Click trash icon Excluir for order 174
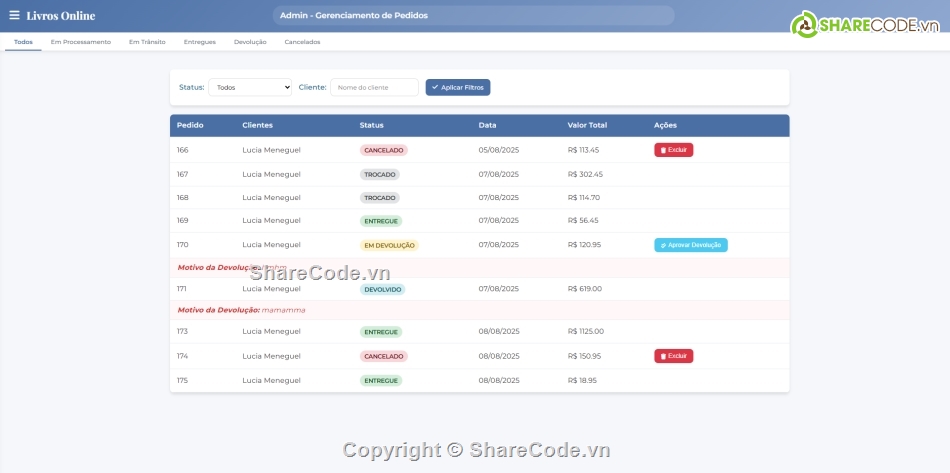The height and width of the screenshot is (473, 950). pos(673,356)
